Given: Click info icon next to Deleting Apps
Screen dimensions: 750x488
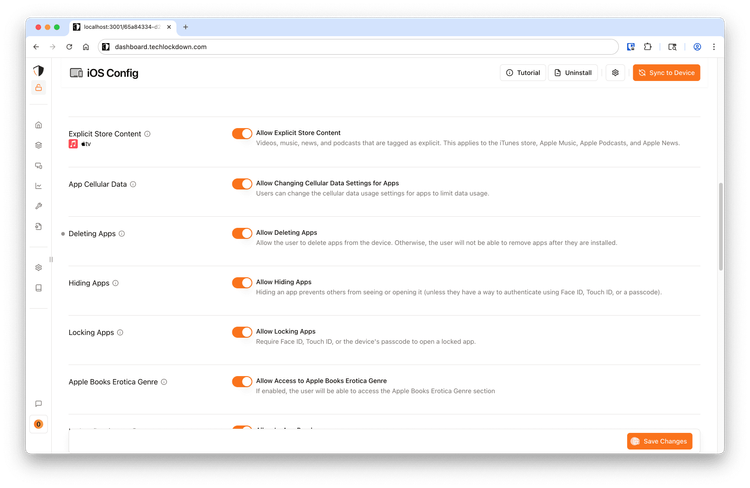Looking at the screenshot, I should click(x=122, y=234).
